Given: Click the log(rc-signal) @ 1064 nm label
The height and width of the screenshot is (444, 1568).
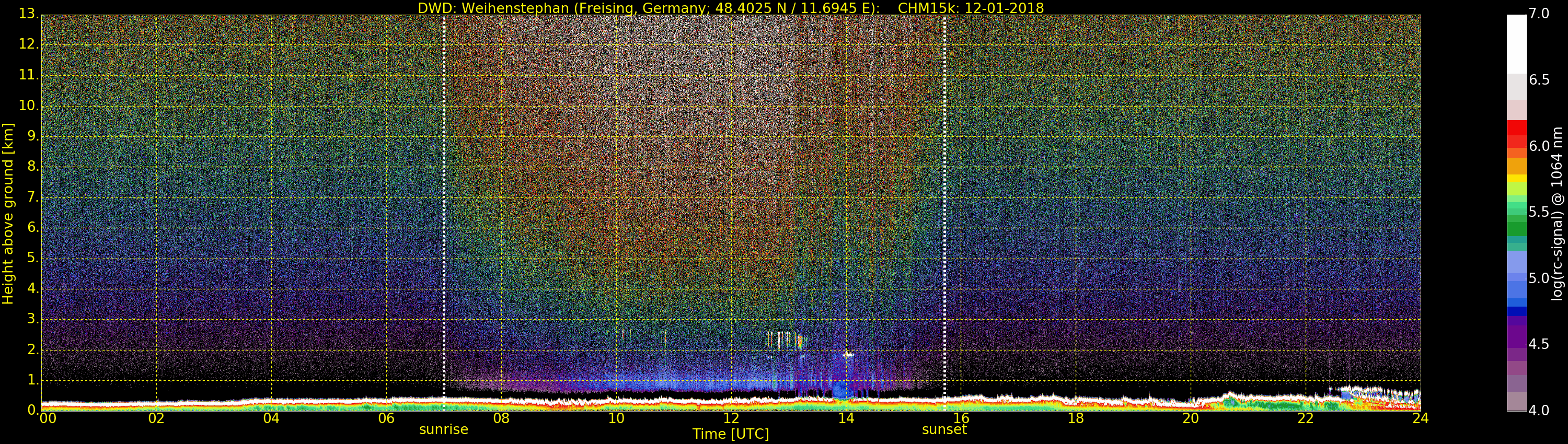Looking at the screenshot, I should click(x=1557, y=213).
